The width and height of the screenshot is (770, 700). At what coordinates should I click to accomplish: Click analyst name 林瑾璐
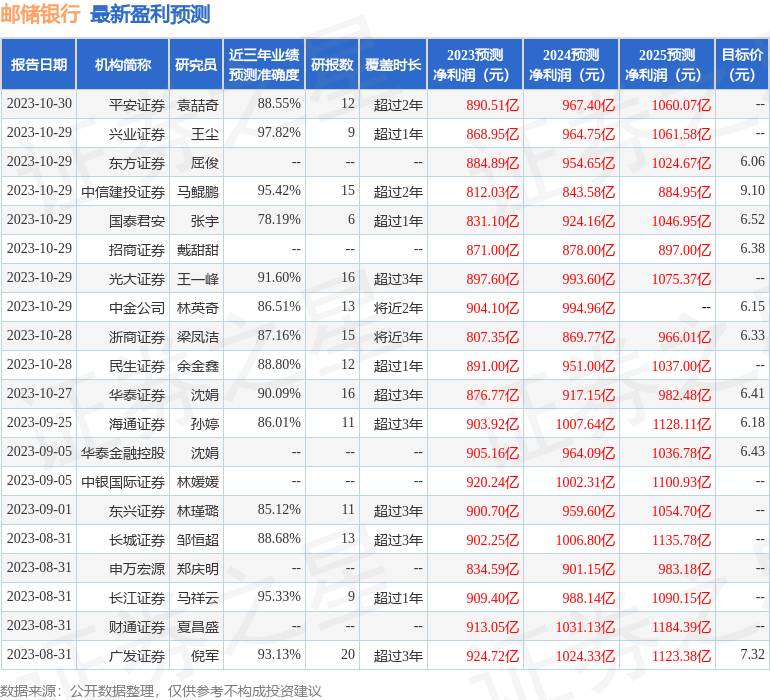point(197,511)
